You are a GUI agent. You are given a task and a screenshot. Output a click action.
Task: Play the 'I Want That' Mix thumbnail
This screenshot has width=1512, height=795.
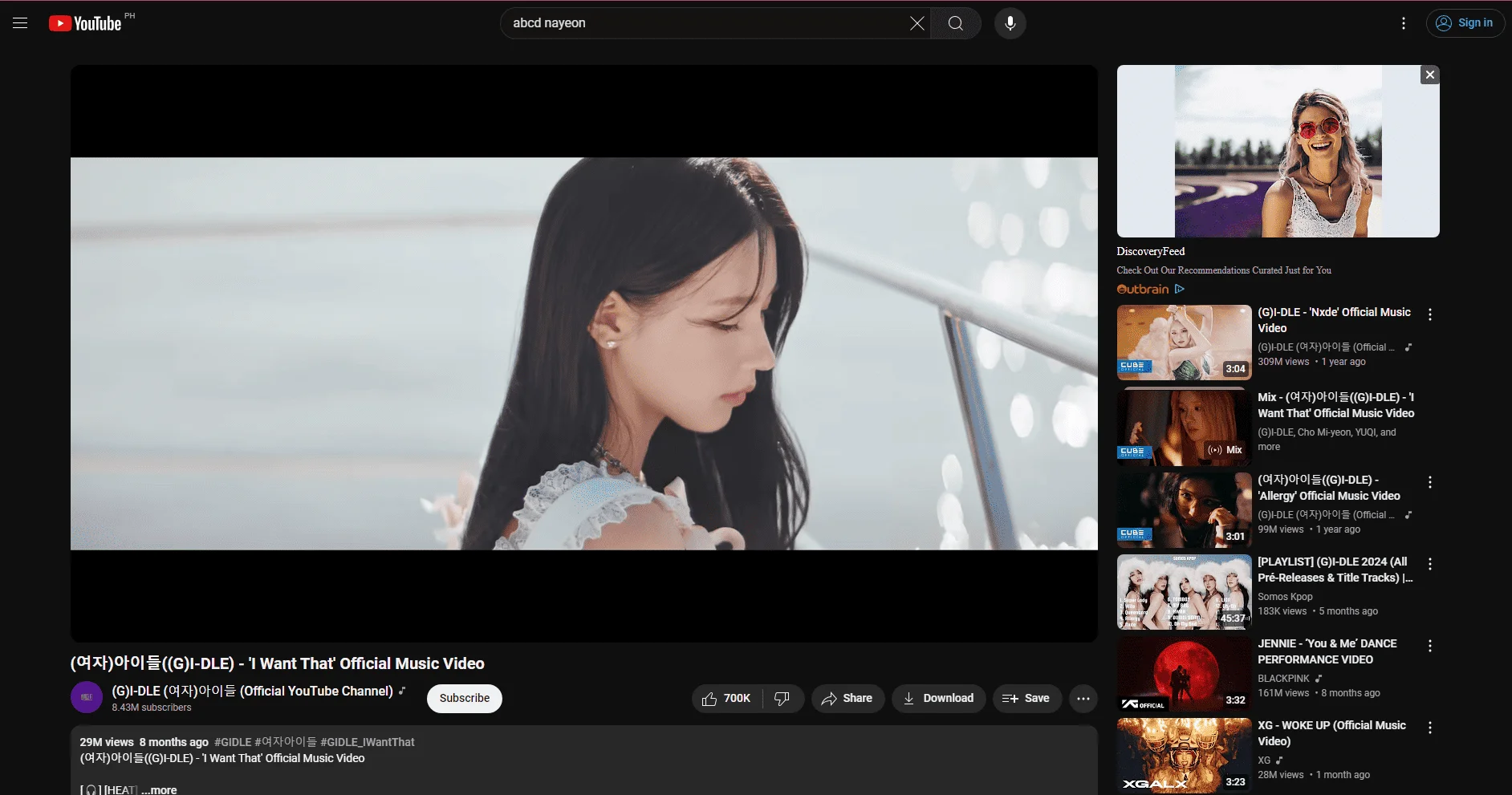[x=1184, y=427]
